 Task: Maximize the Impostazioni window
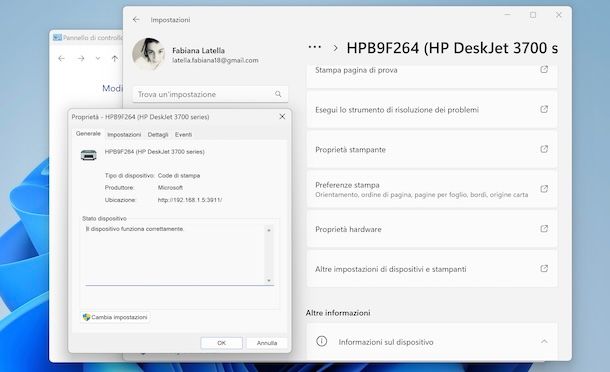coord(533,15)
